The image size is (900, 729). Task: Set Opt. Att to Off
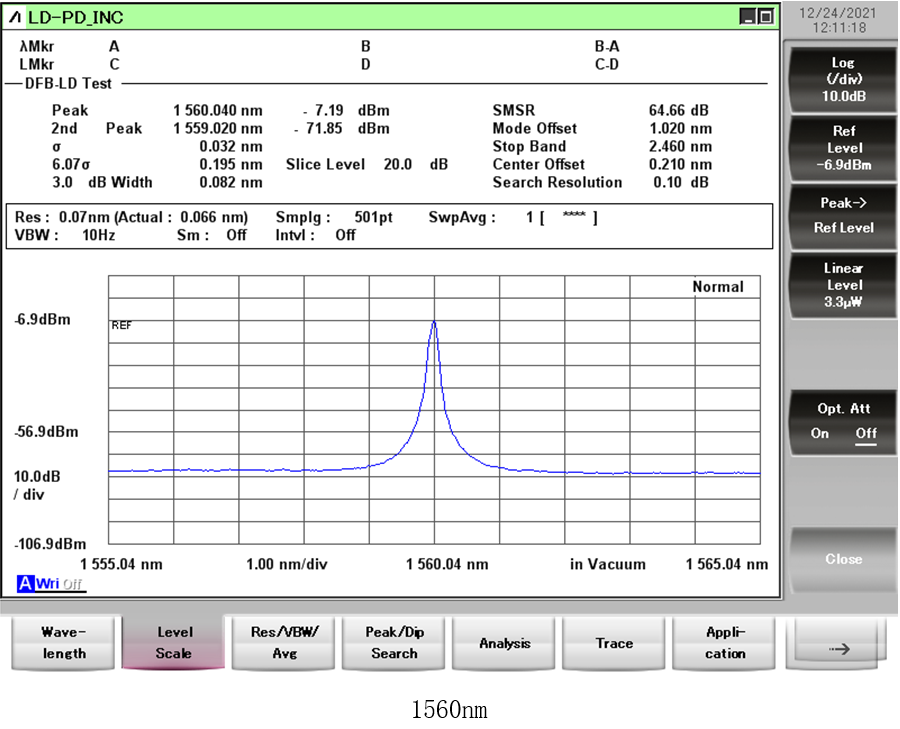[865, 433]
